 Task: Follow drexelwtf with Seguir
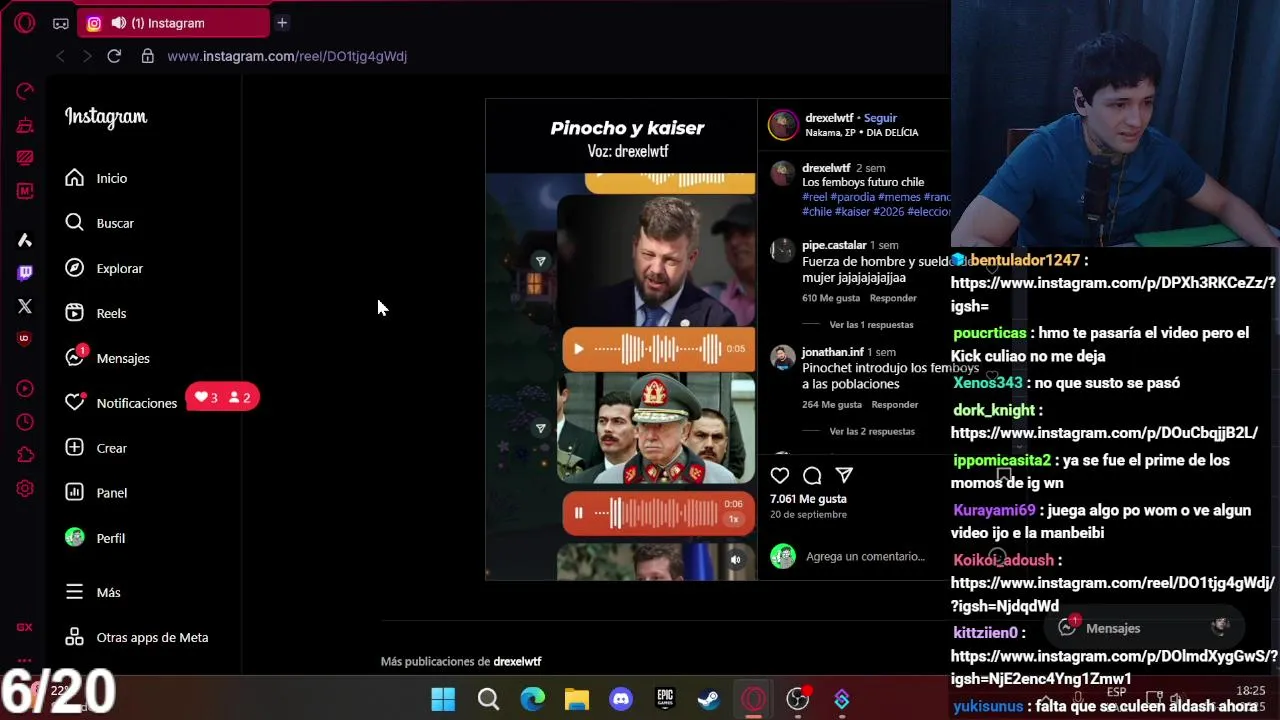click(880, 118)
